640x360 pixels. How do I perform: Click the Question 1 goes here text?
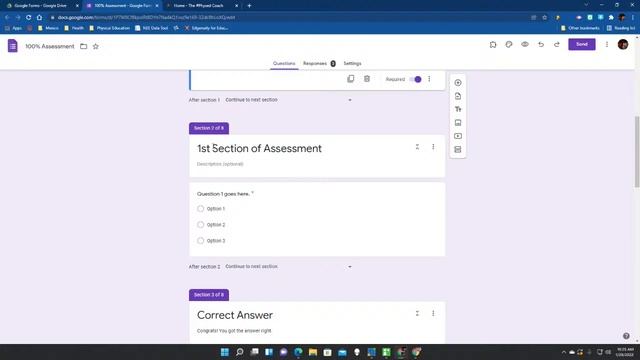(x=223, y=194)
